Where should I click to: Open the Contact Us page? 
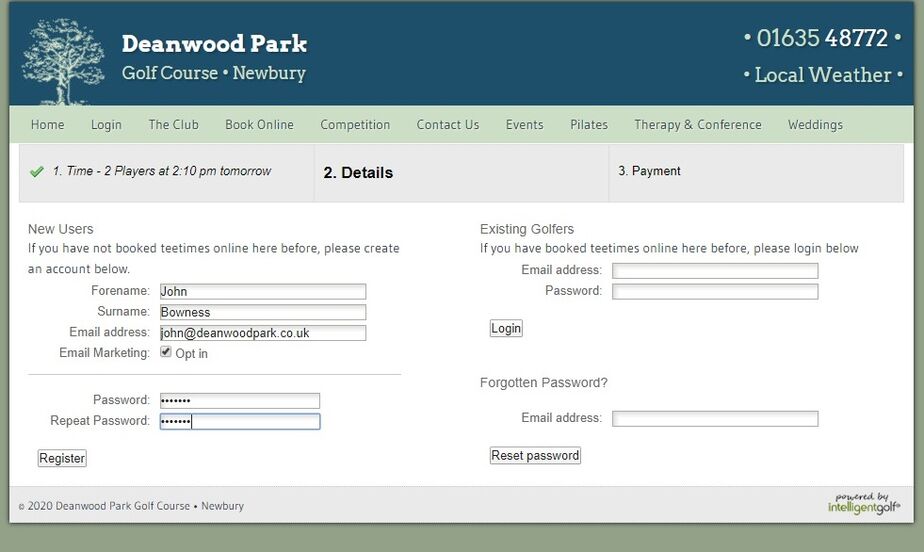coord(448,125)
